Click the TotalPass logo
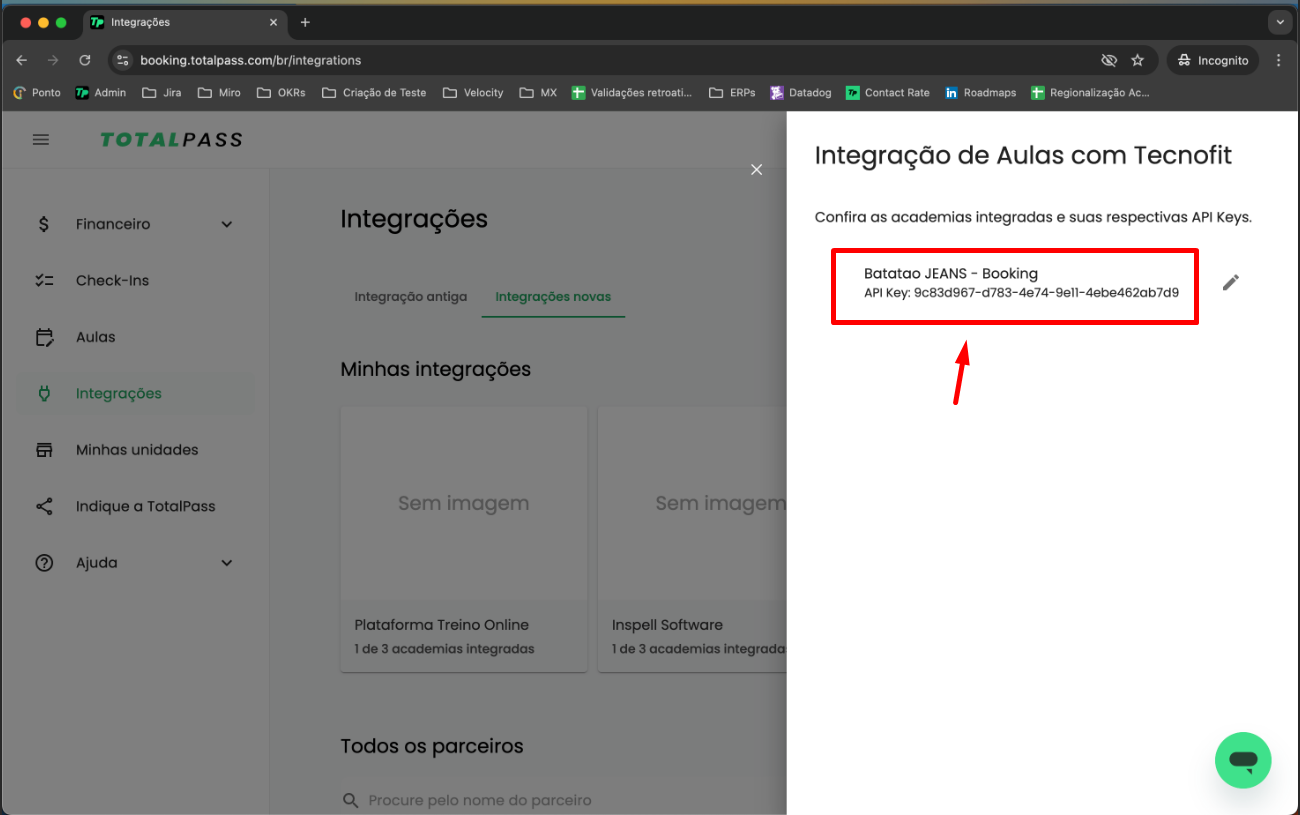This screenshot has height=815, width=1300. pos(171,140)
